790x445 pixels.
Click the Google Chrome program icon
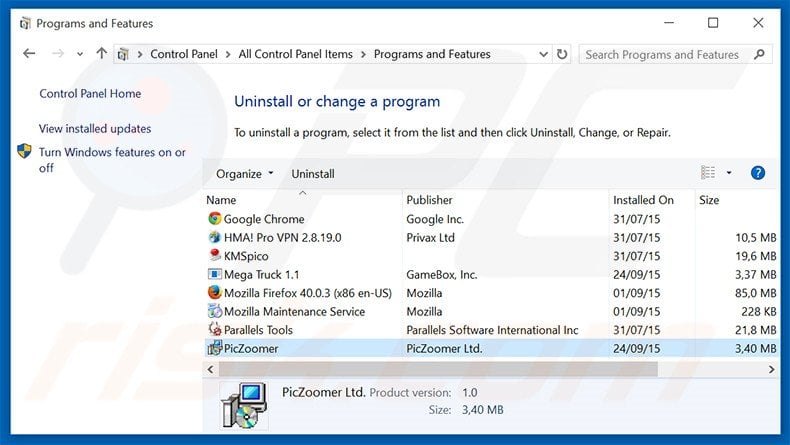click(215, 218)
